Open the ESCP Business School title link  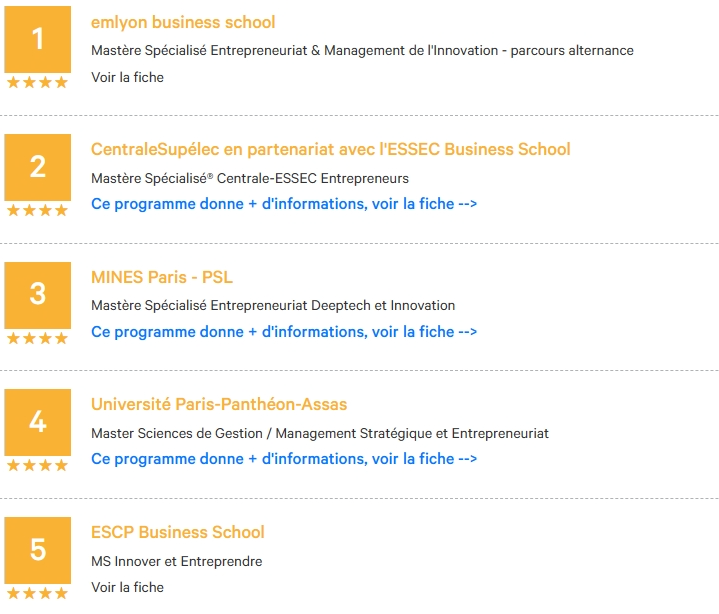pyautogui.click(x=178, y=532)
